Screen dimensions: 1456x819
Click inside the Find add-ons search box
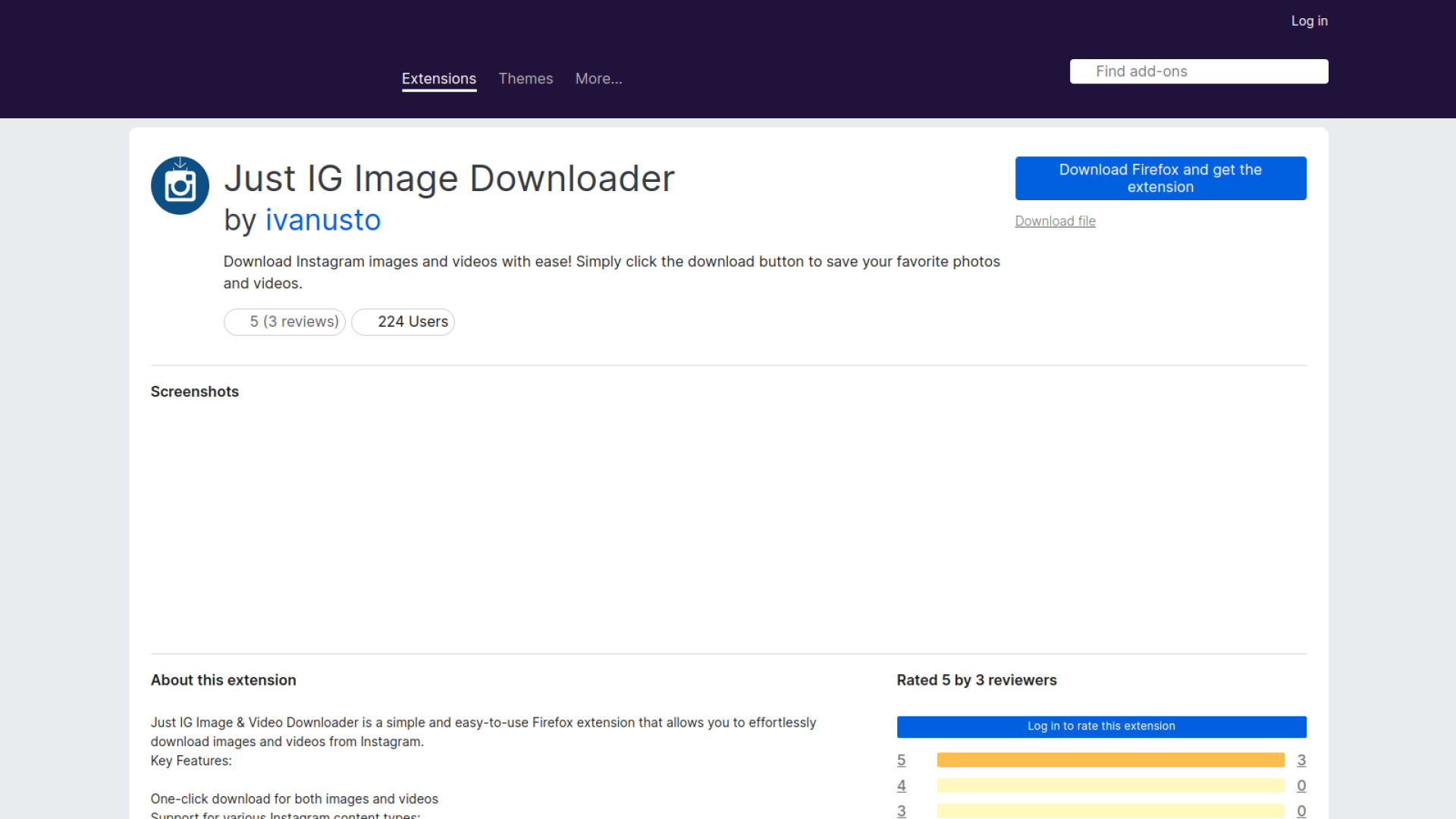pyautogui.click(x=1198, y=71)
